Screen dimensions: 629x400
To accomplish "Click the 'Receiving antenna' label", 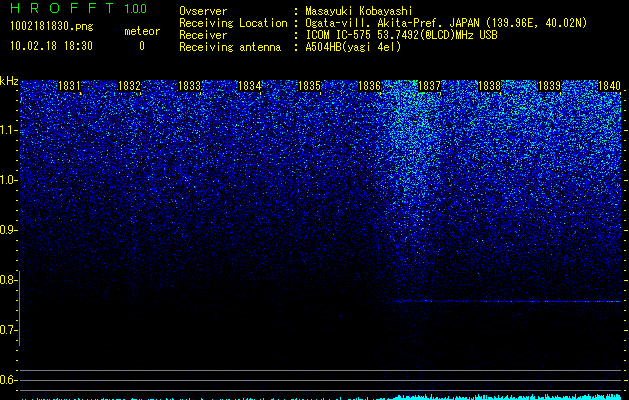I will (230, 47).
